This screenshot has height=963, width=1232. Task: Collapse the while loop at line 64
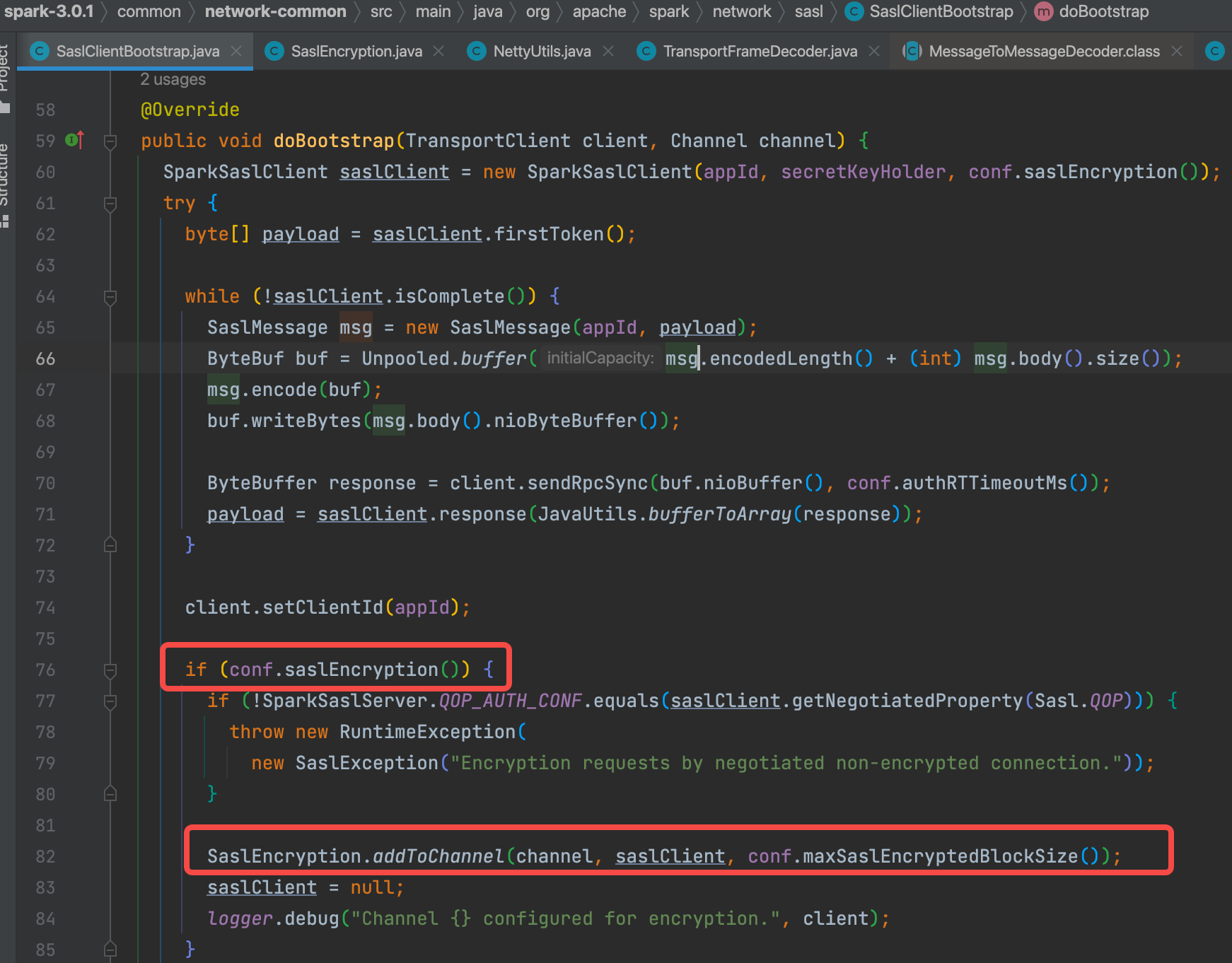coord(110,297)
